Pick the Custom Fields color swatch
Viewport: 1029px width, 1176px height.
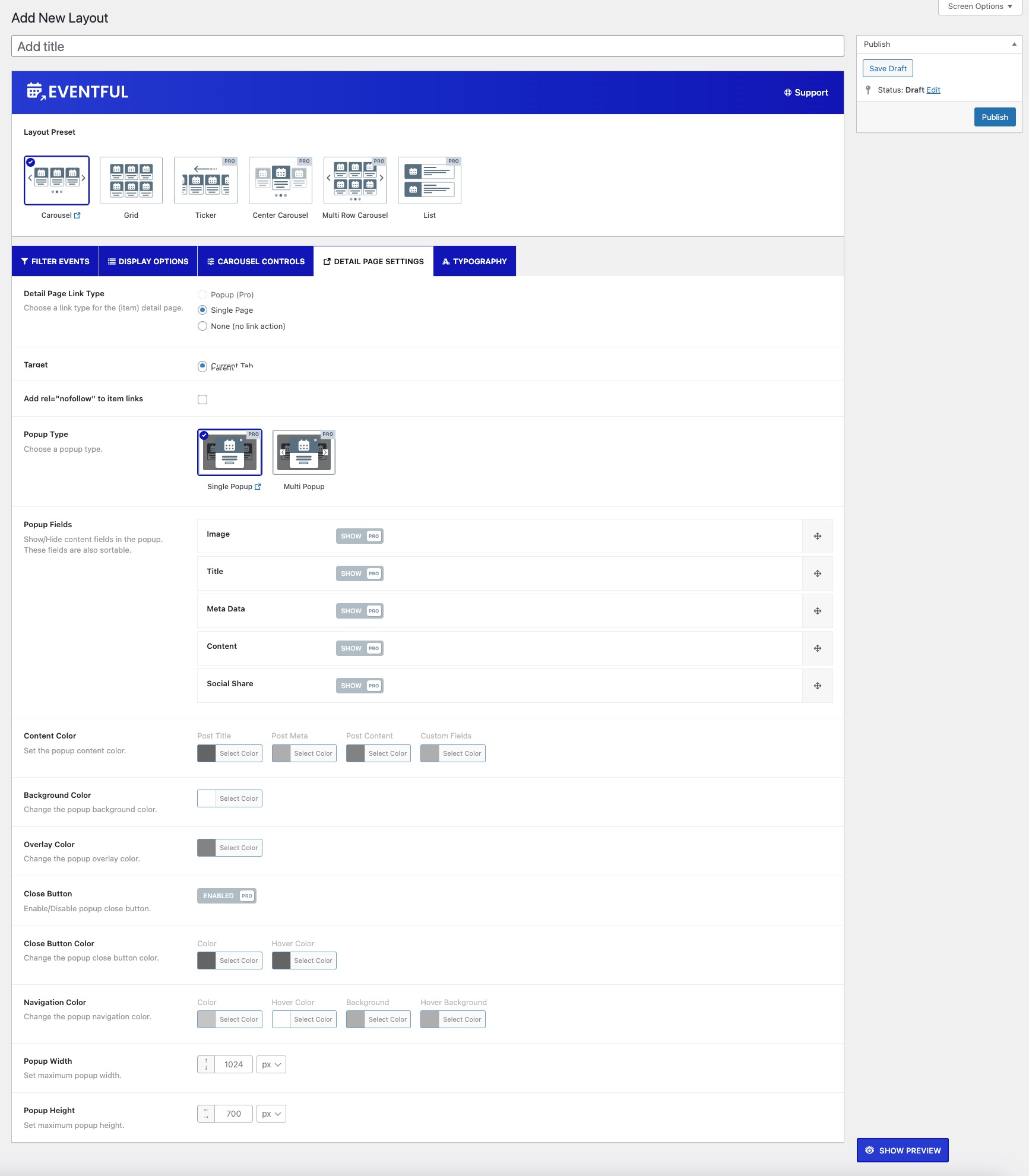click(430, 753)
